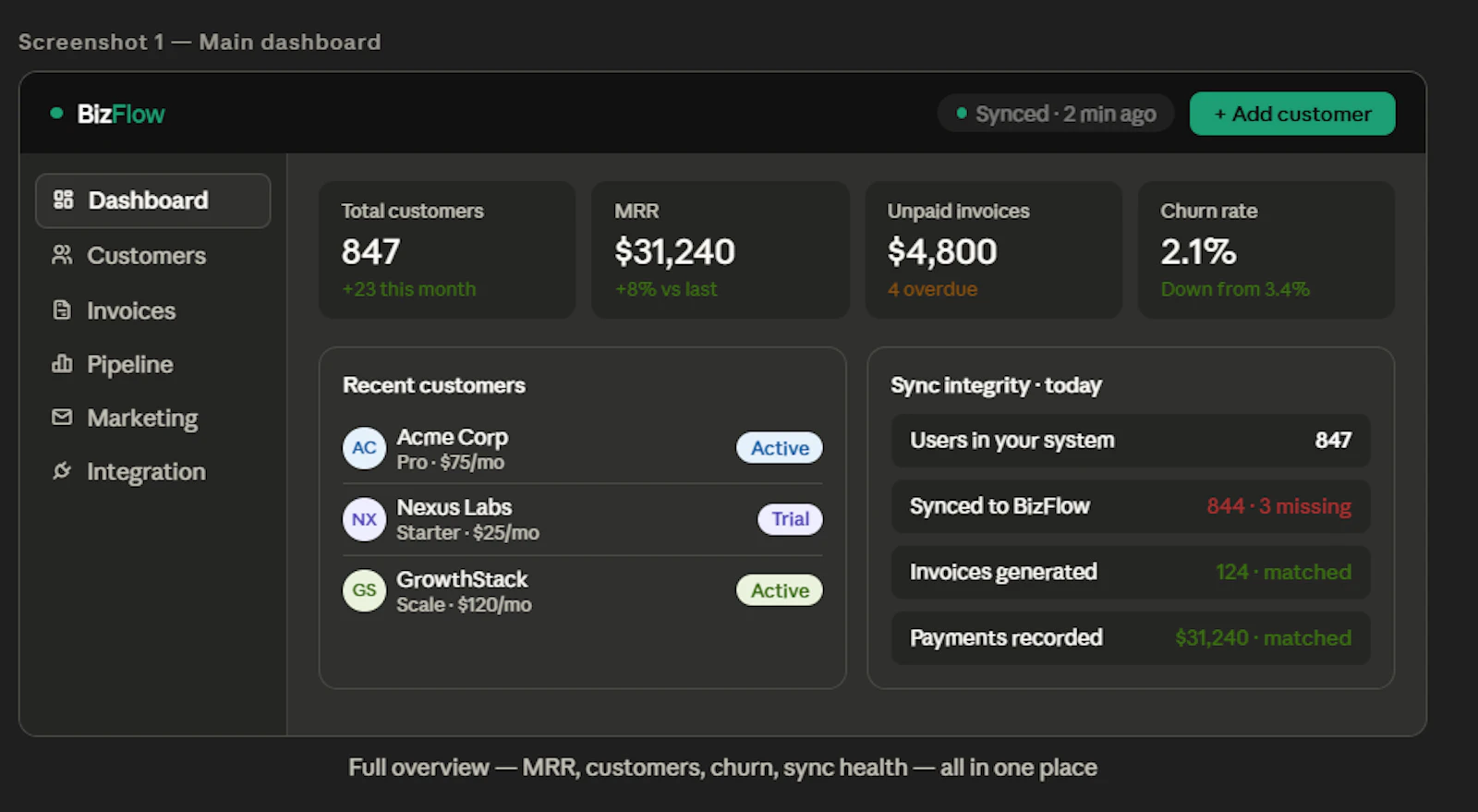Click the Invoices document icon

62,309
